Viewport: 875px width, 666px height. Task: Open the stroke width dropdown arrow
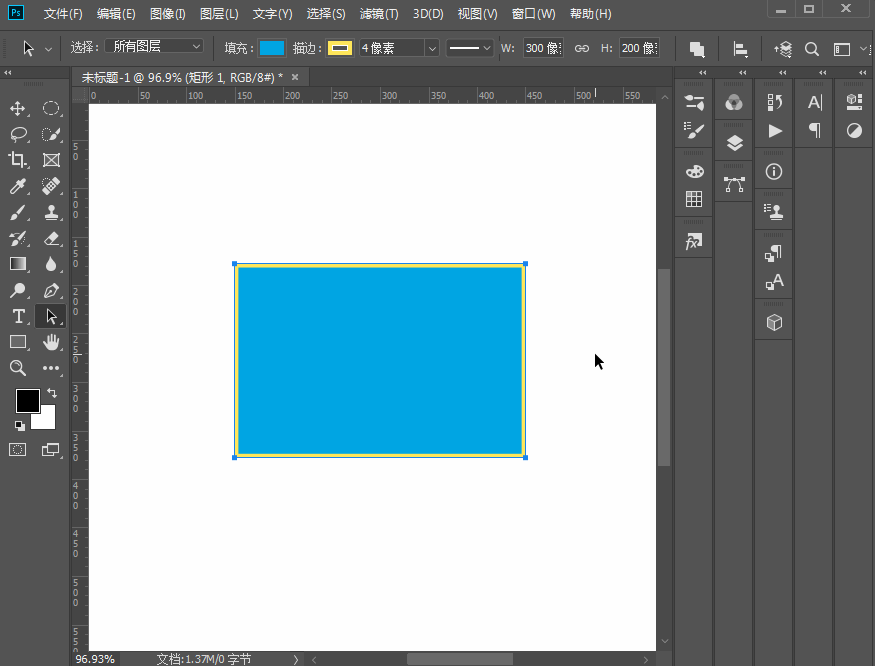[432, 49]
